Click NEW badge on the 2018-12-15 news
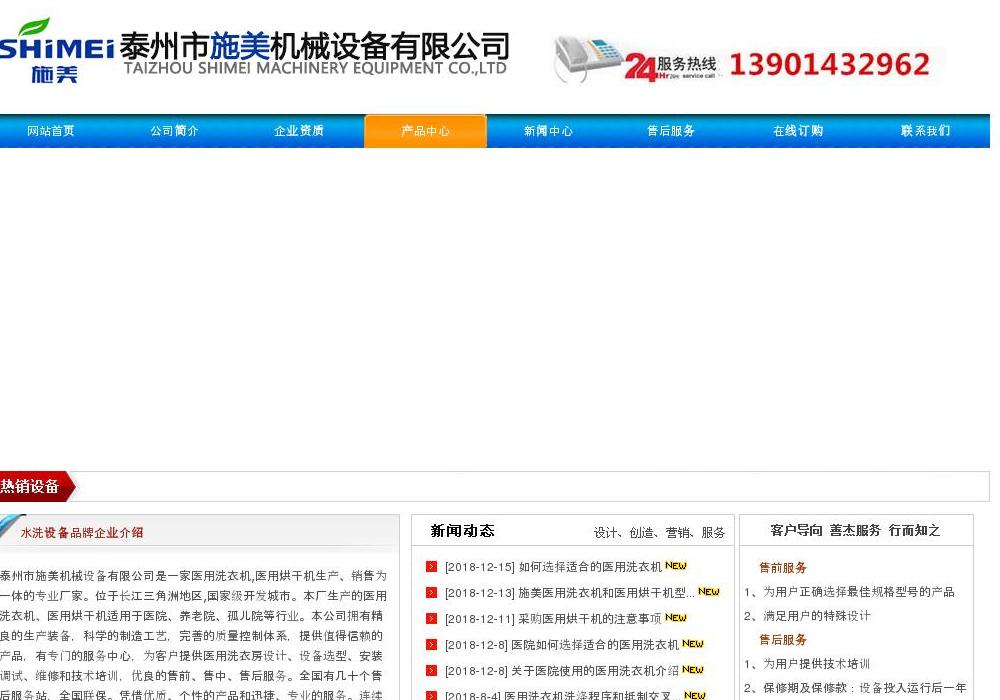 [675, 565]
